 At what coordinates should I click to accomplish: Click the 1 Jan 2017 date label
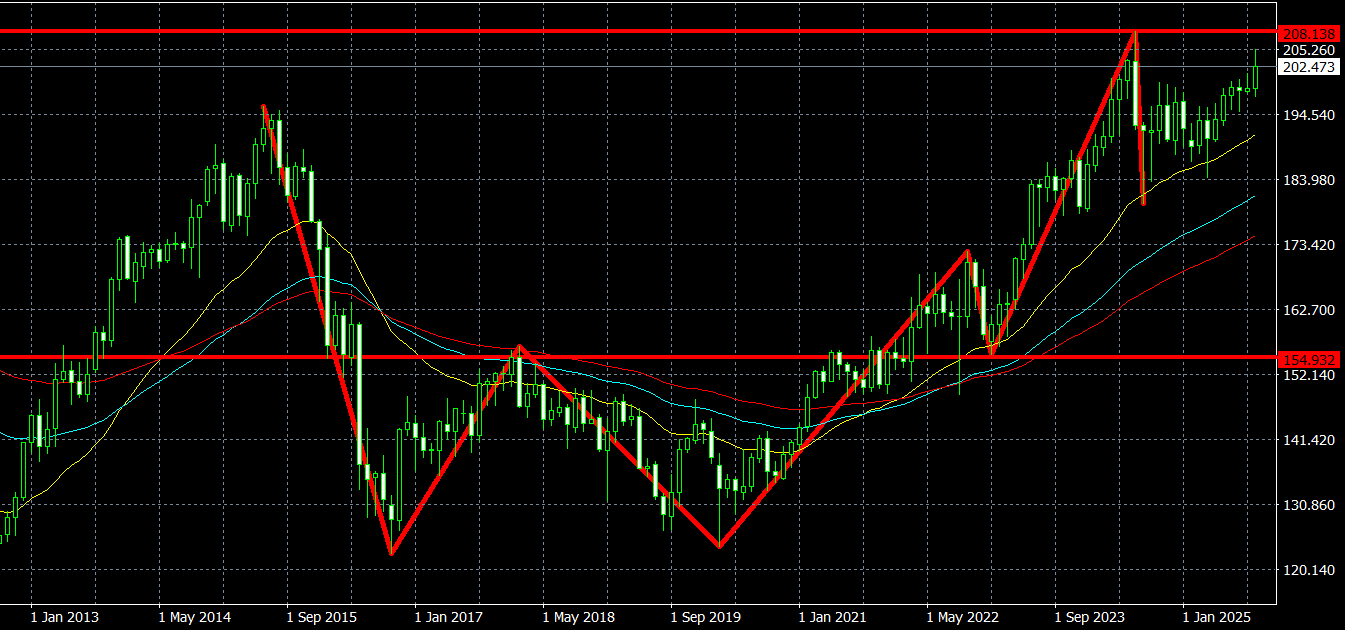450,617
